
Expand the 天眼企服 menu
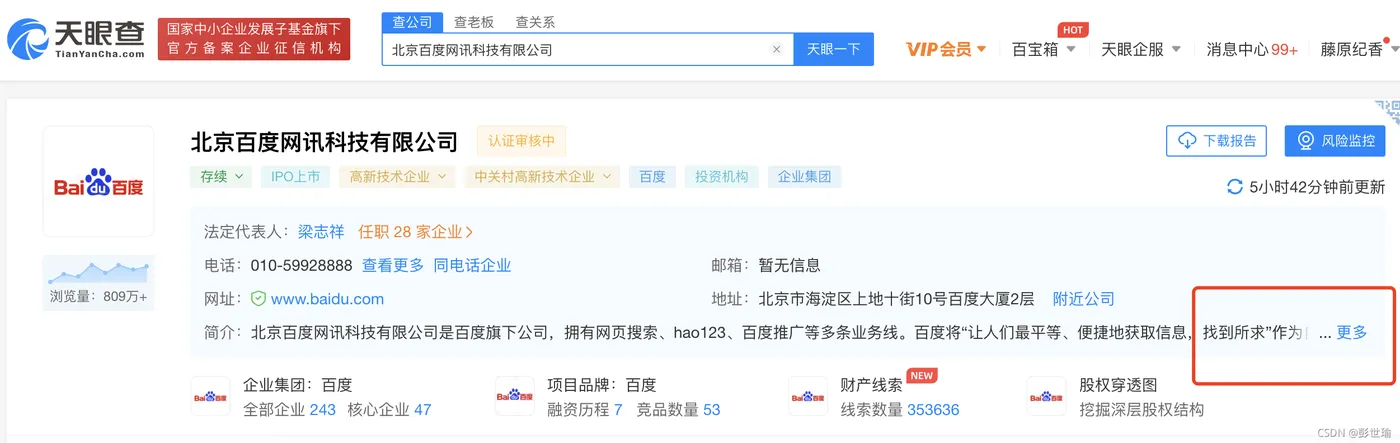tap(1141, 49)
